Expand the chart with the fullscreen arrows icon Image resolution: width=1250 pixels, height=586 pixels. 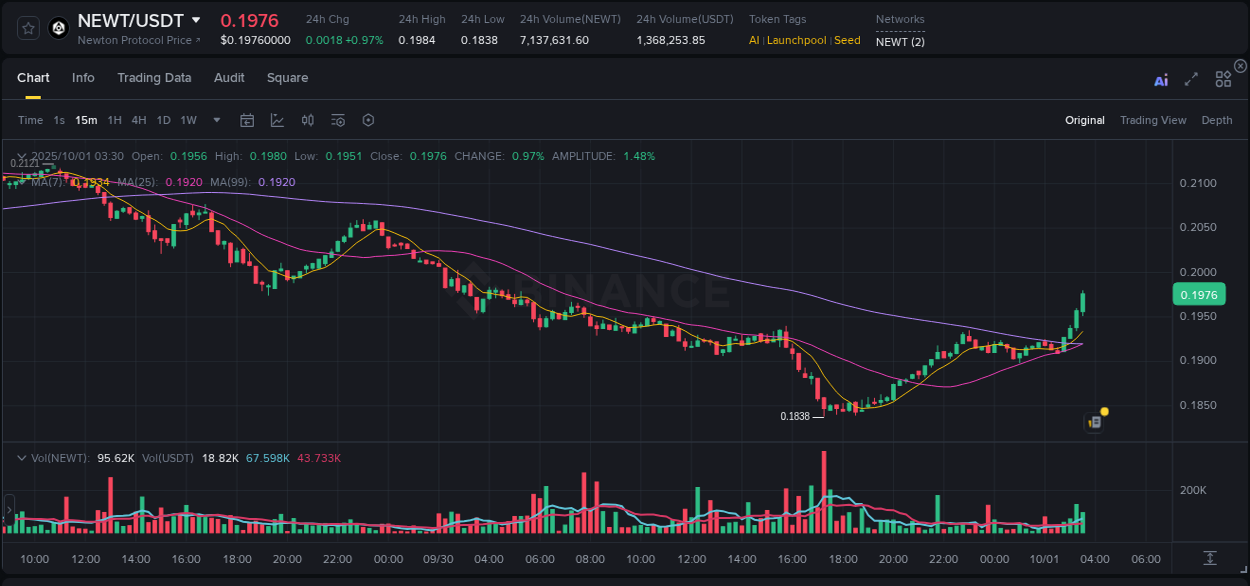tap(1191, 79)
